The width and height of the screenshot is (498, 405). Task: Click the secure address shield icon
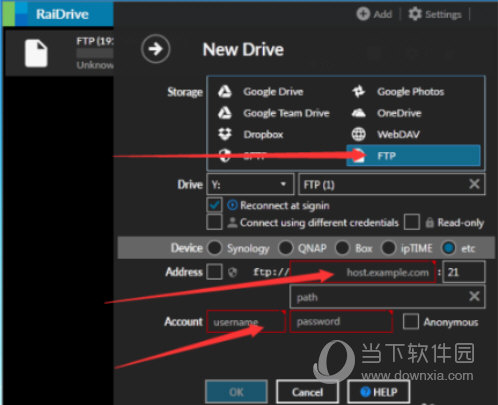233,272
